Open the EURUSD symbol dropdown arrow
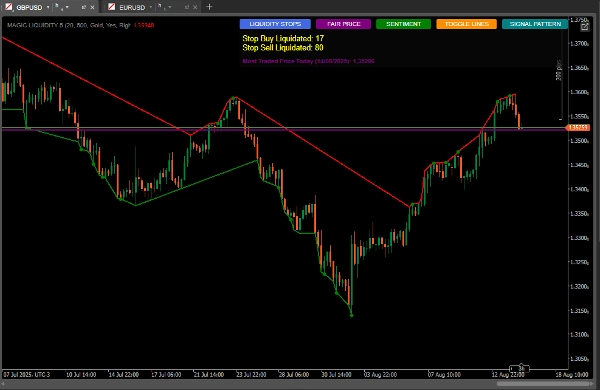The image size is (600, 390). (x=151, y=7)
